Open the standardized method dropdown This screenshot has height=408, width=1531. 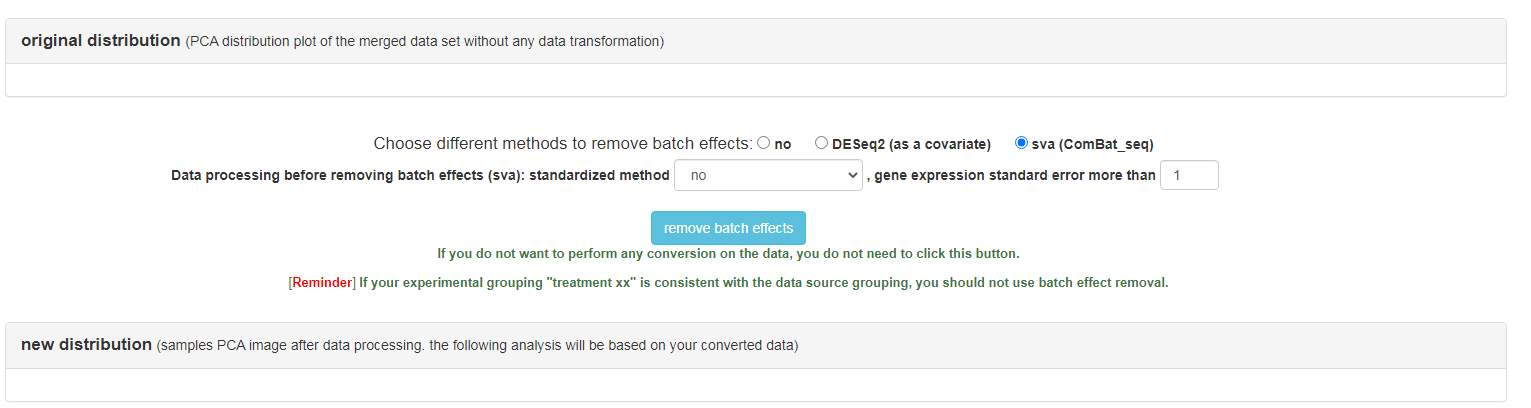[768, 175]
